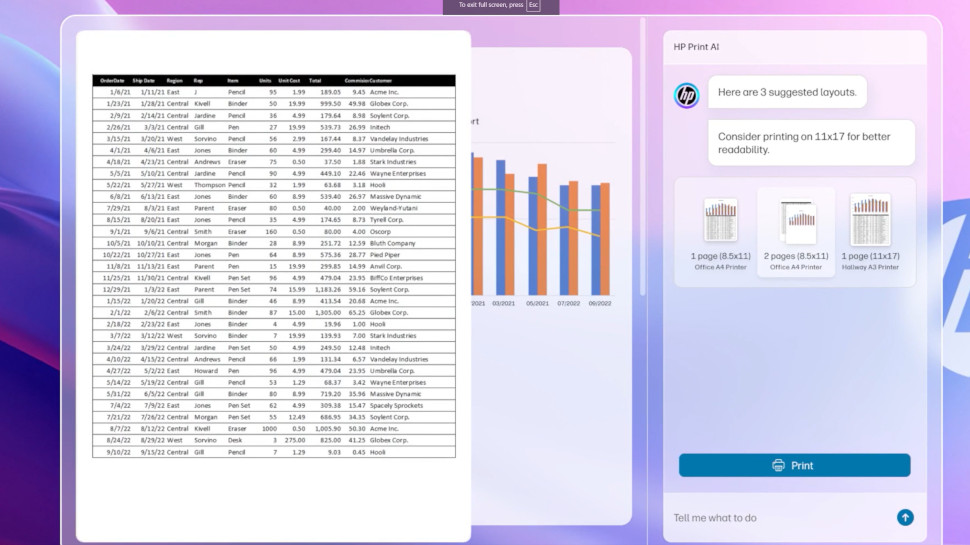Click 'Howard' rep in the 4/27/22 row
The width and height of the screenshot is (970, 545).
[x=206, y=371]
